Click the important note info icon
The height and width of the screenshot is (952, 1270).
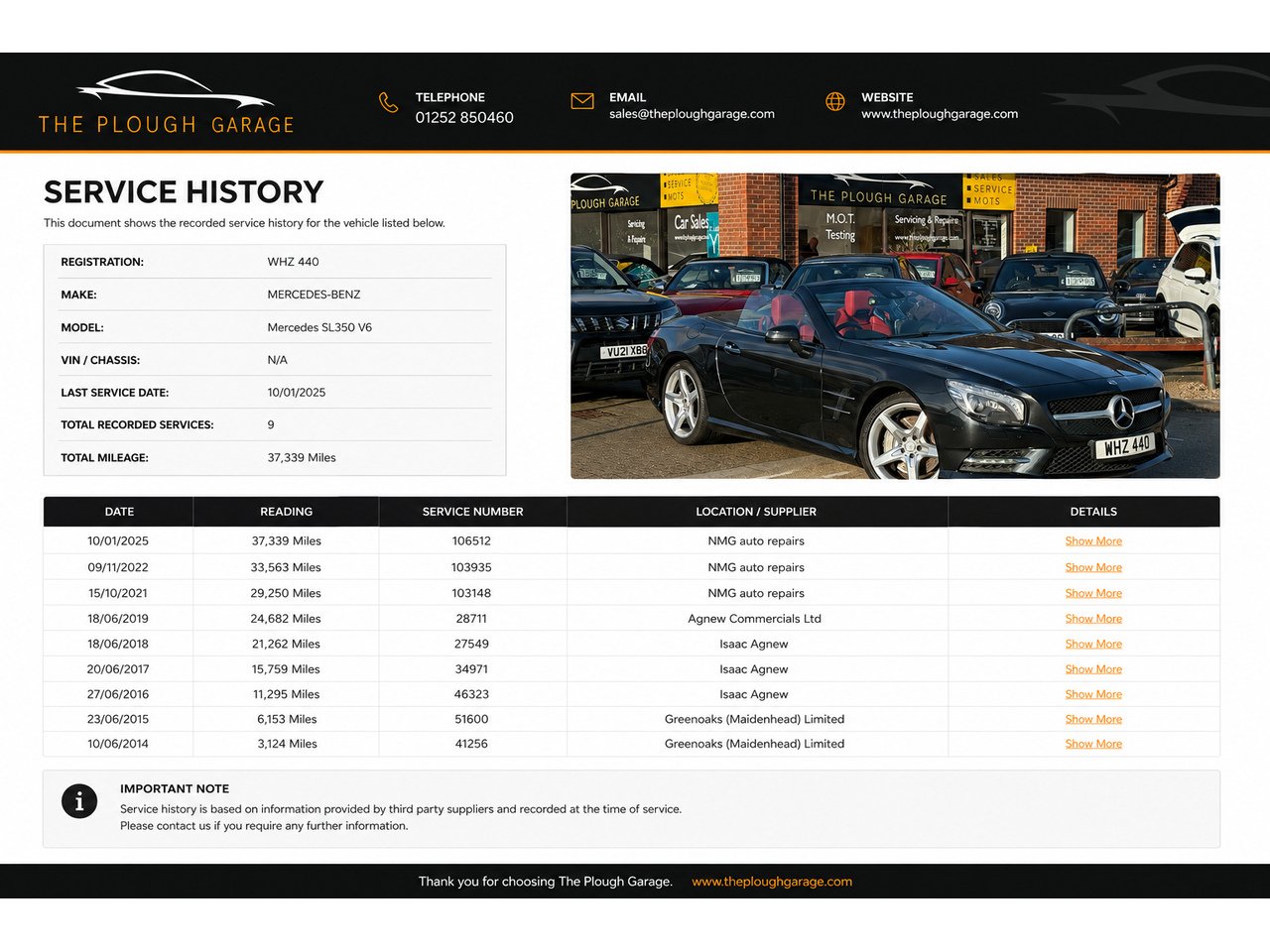(79, 800)
